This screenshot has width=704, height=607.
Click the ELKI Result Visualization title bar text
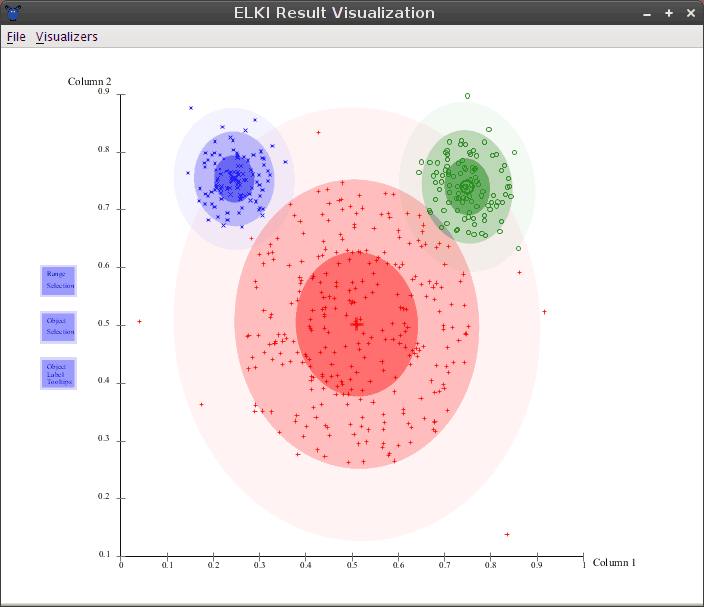(333, 13)
